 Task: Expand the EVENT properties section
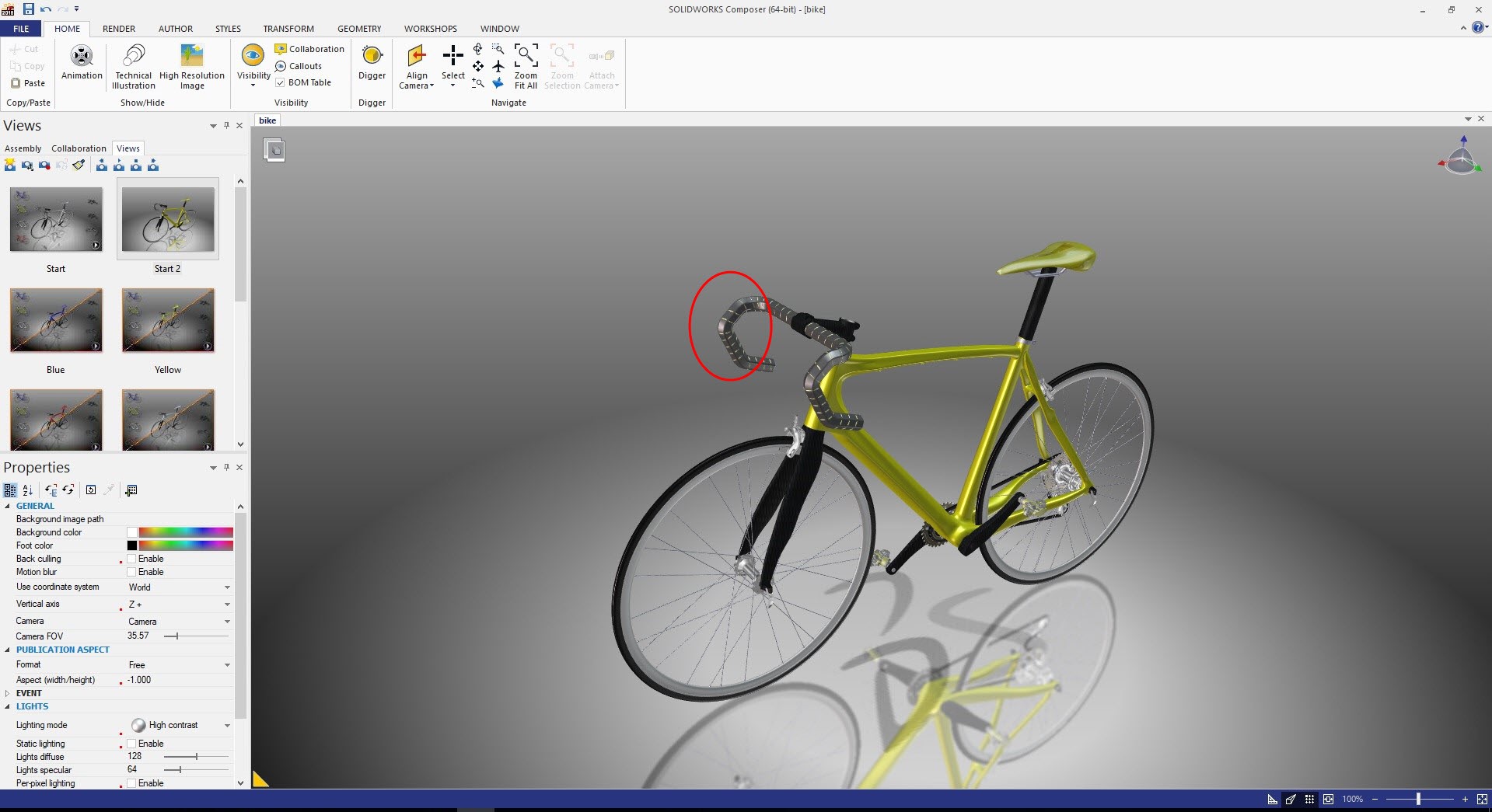(8, 693)
